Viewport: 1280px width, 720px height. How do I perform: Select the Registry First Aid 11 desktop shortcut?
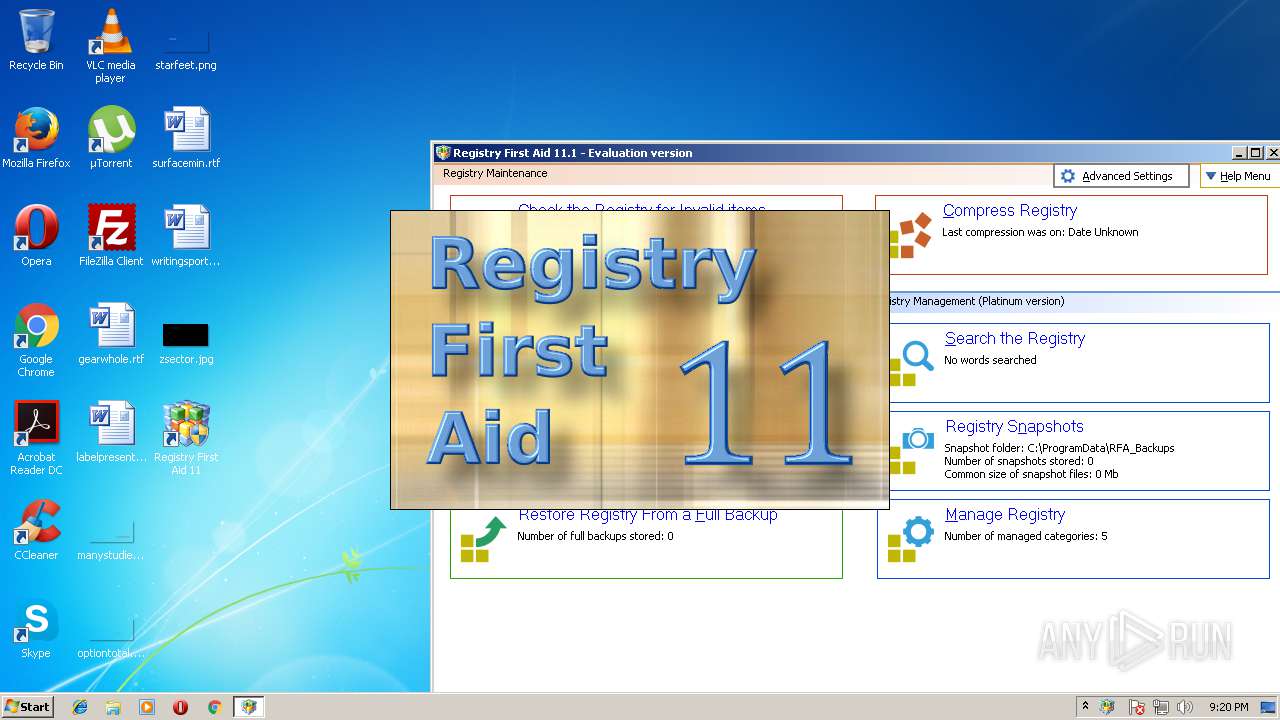tap(186, 438)
